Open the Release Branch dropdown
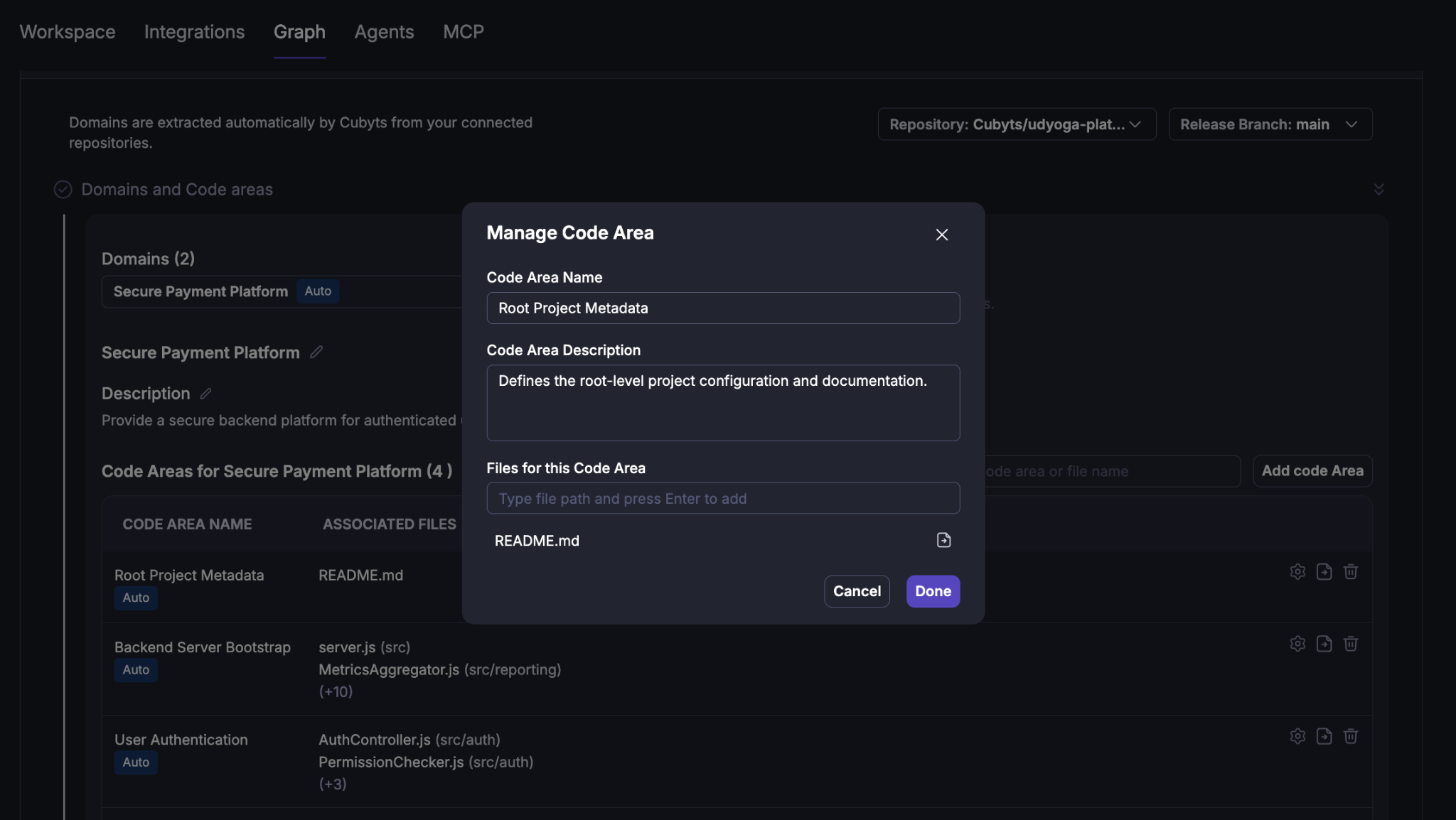 pos(1270,124)
